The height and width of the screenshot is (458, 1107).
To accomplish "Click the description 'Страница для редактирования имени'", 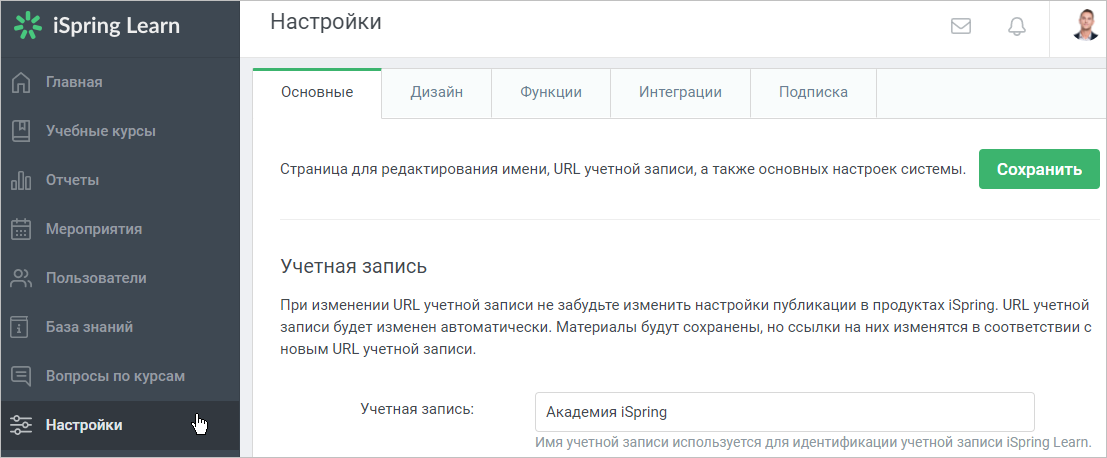I will [623, 170].
